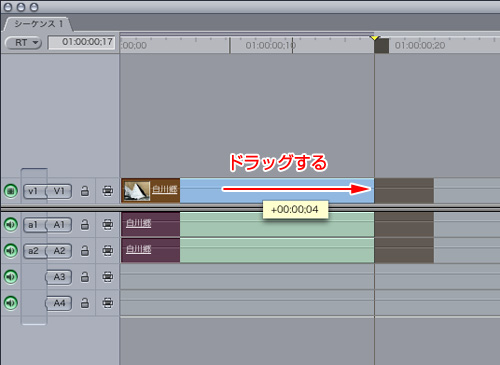Select the 白川郷 video clip thumbnail

(x=137, y=191)
